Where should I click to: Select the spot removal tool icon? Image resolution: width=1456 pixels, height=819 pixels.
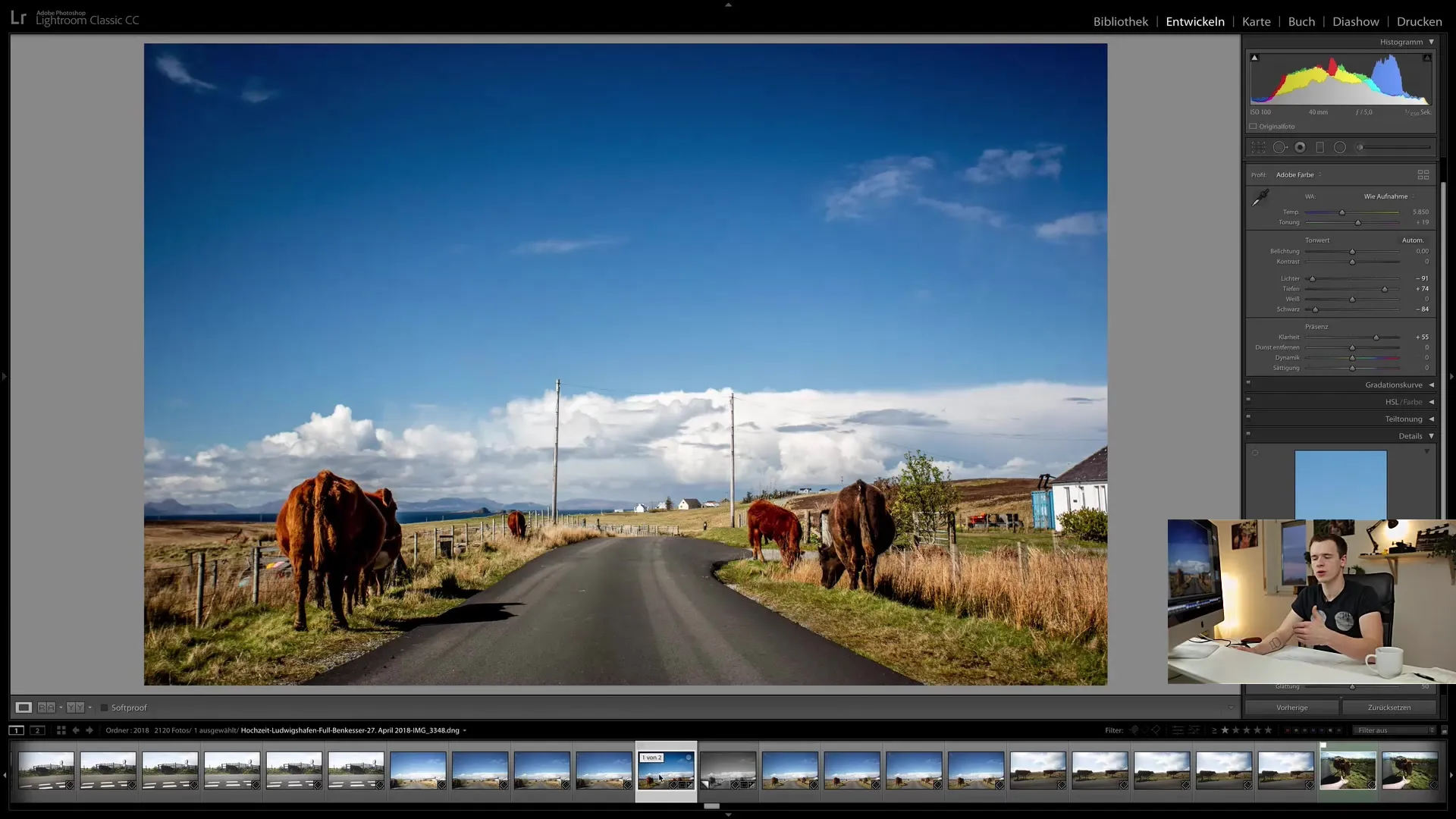point(1279,147)
